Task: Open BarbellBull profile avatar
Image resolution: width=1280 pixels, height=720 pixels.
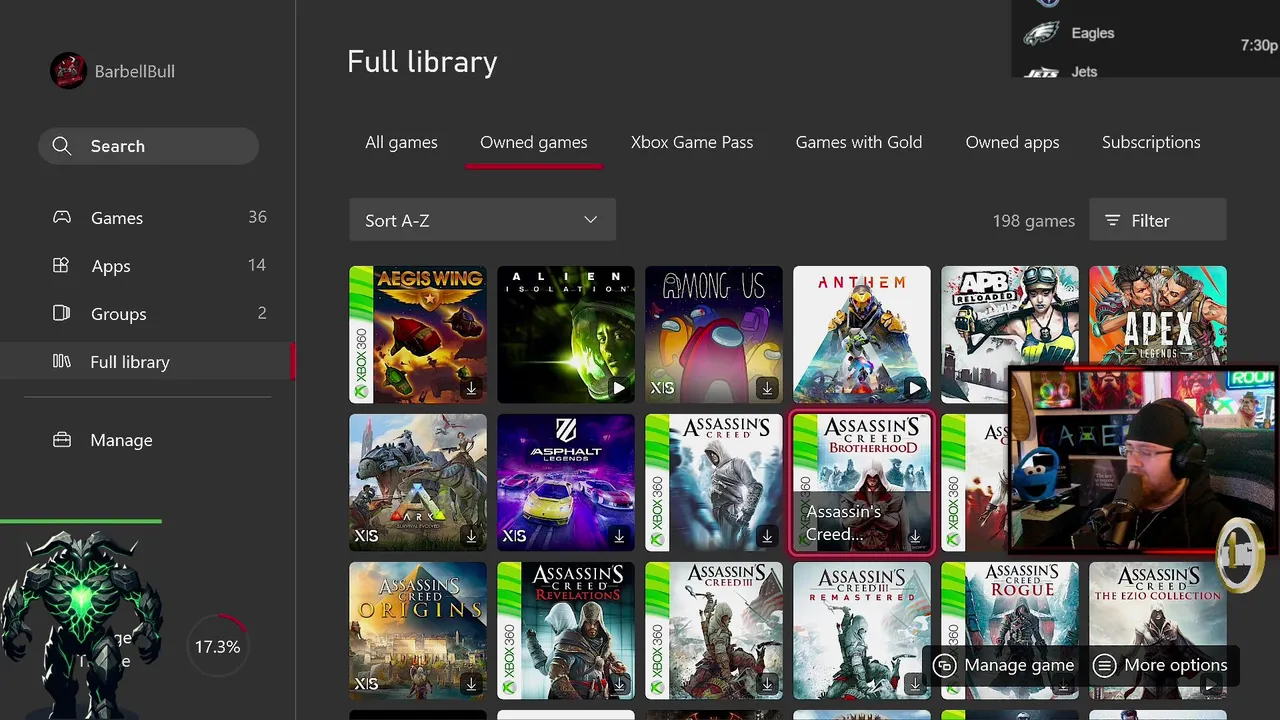Action: (x=68, y=71)
